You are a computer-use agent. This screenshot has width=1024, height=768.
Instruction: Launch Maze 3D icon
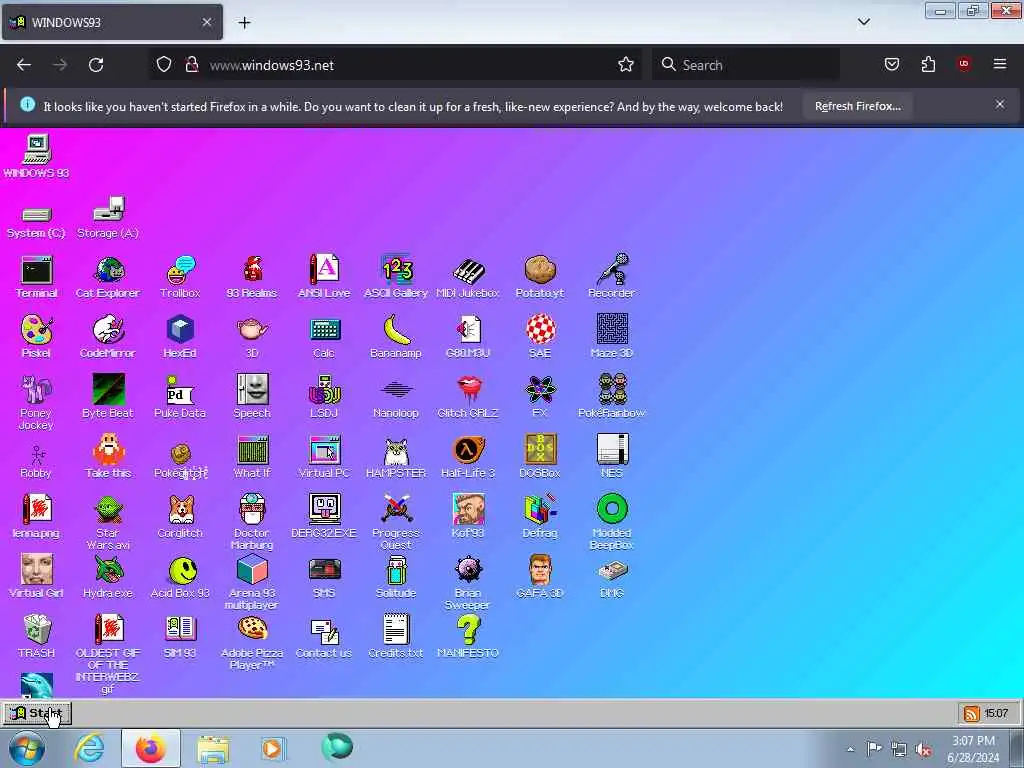coord(612,336)
